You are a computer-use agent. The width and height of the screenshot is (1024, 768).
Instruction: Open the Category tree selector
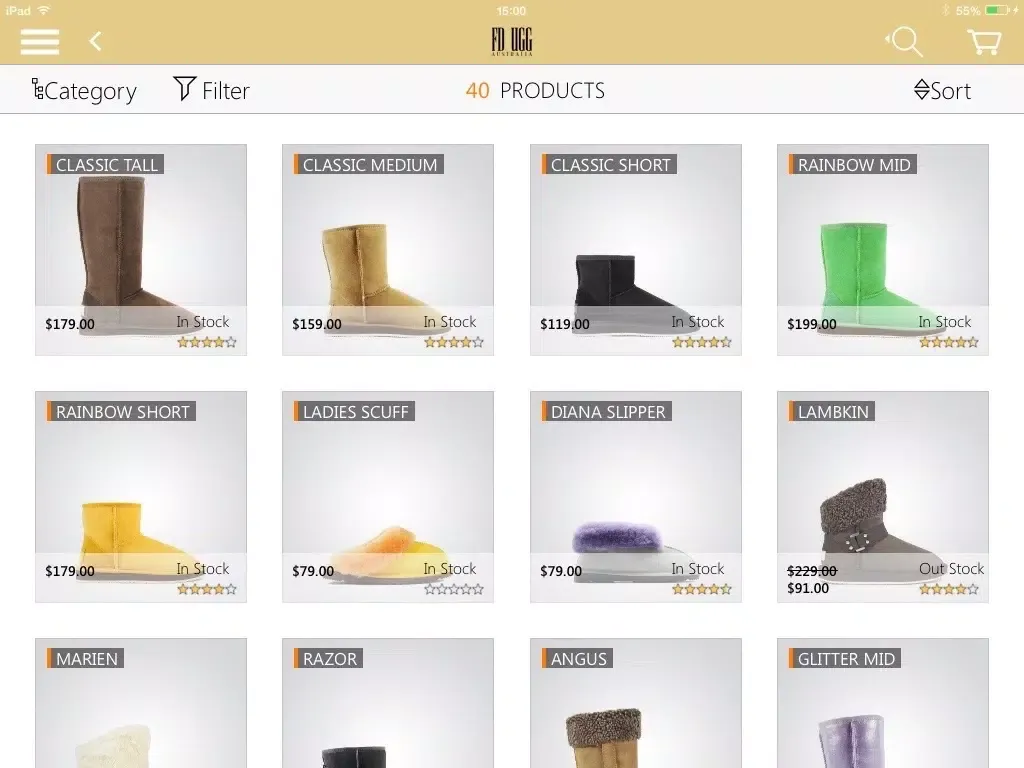84,91
